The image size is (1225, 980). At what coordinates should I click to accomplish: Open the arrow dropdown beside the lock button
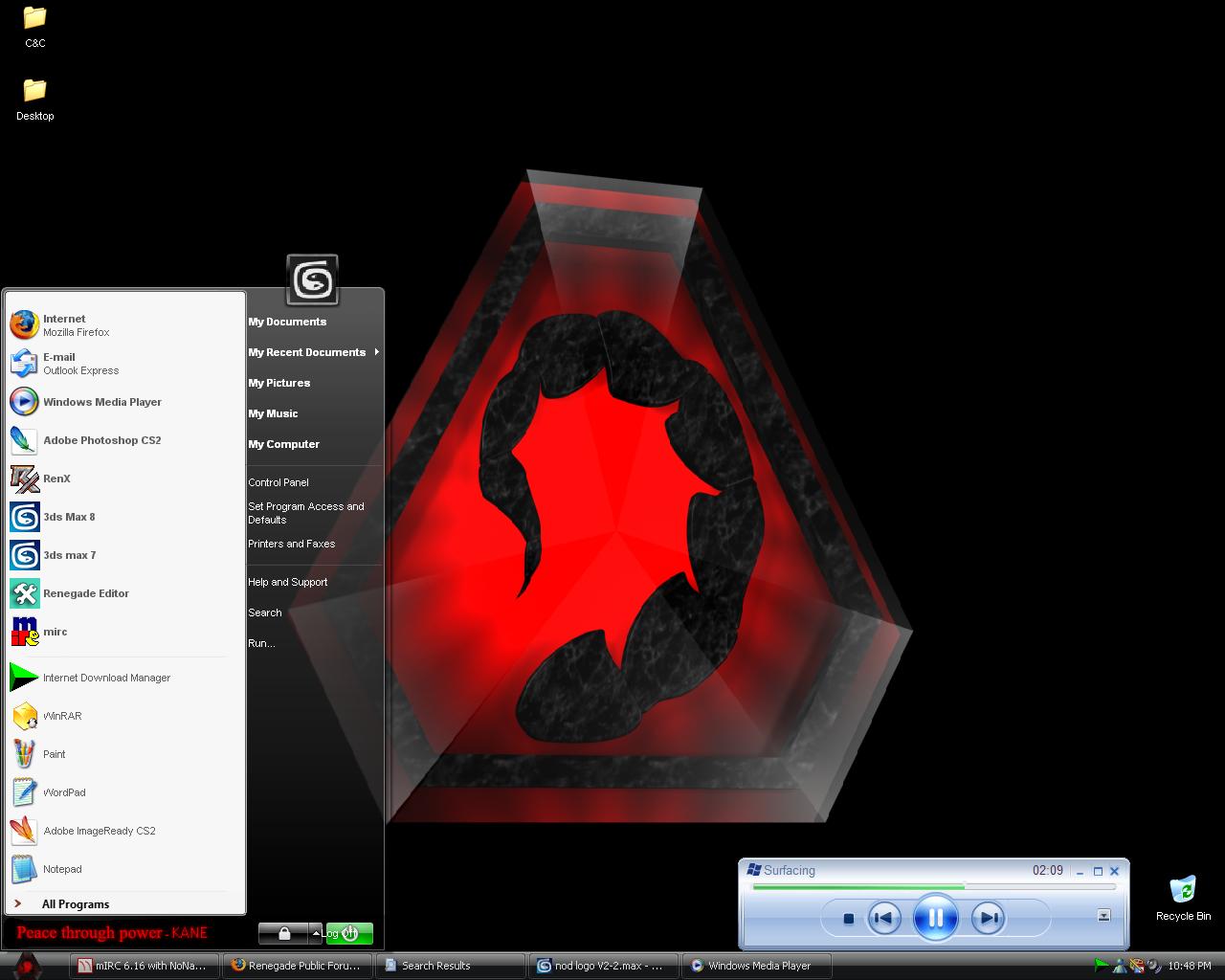pos(316,933)
